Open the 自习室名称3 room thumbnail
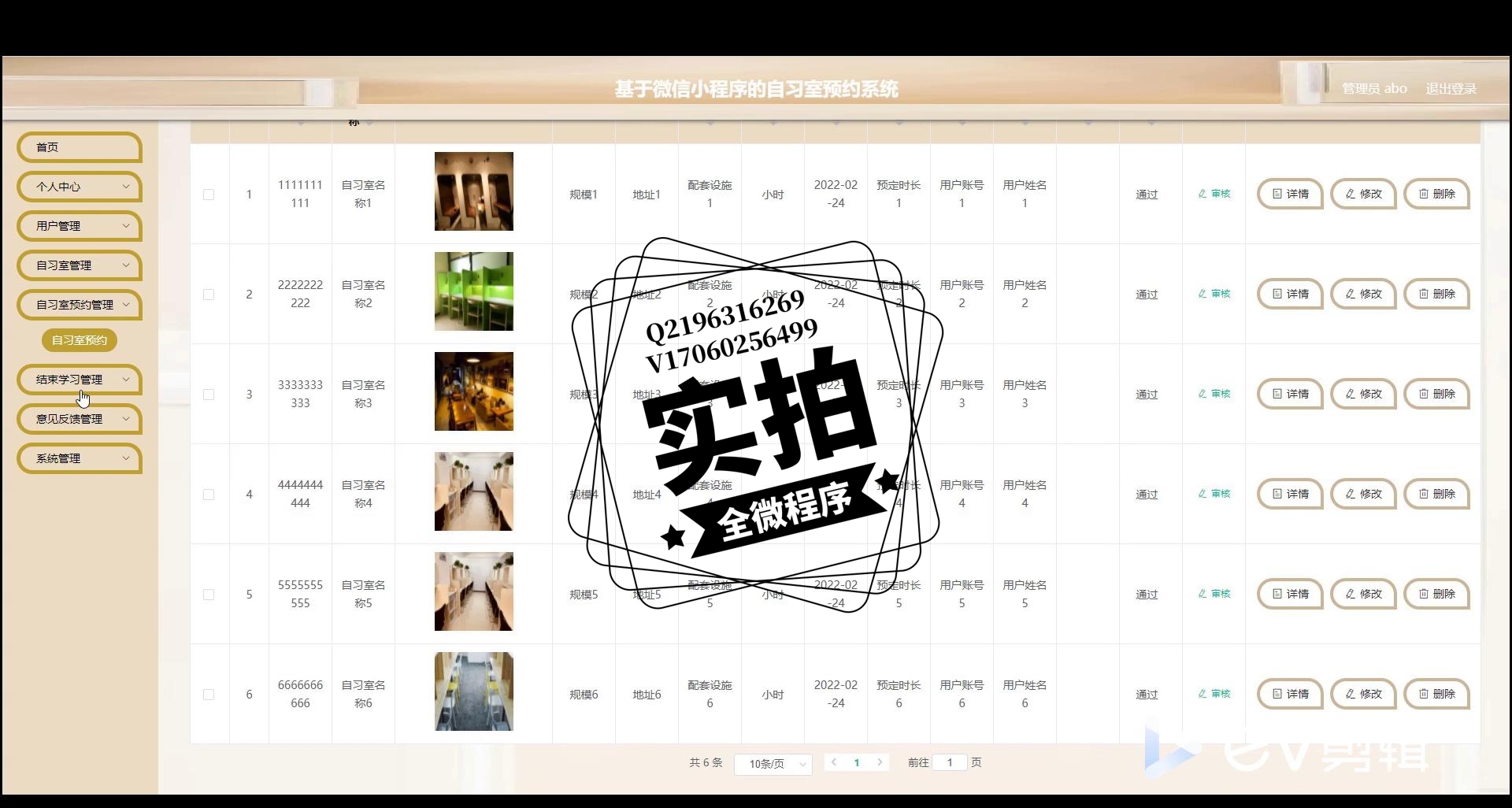The width and height of the screenshot is (1512, 808). tap(474, 391)
